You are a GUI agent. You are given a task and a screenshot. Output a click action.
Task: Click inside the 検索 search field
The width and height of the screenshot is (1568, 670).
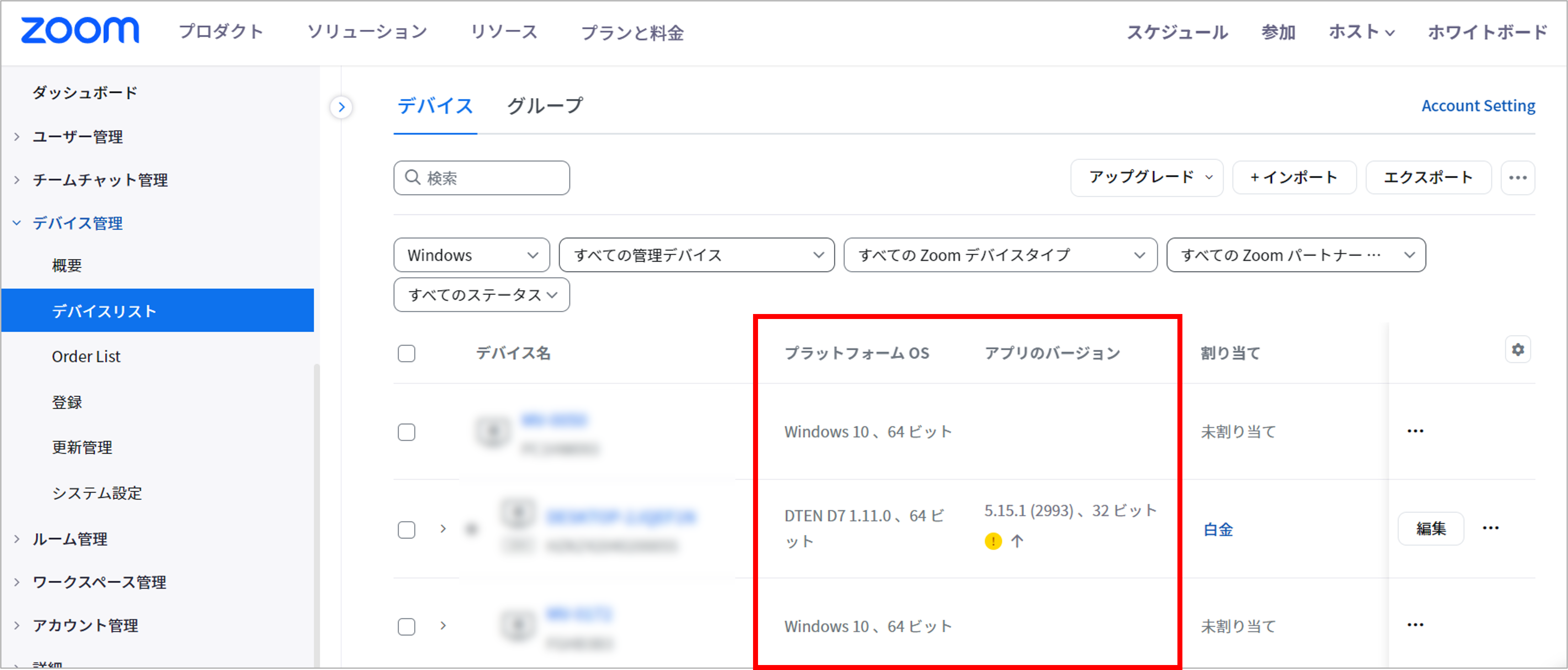pos(482,178)
